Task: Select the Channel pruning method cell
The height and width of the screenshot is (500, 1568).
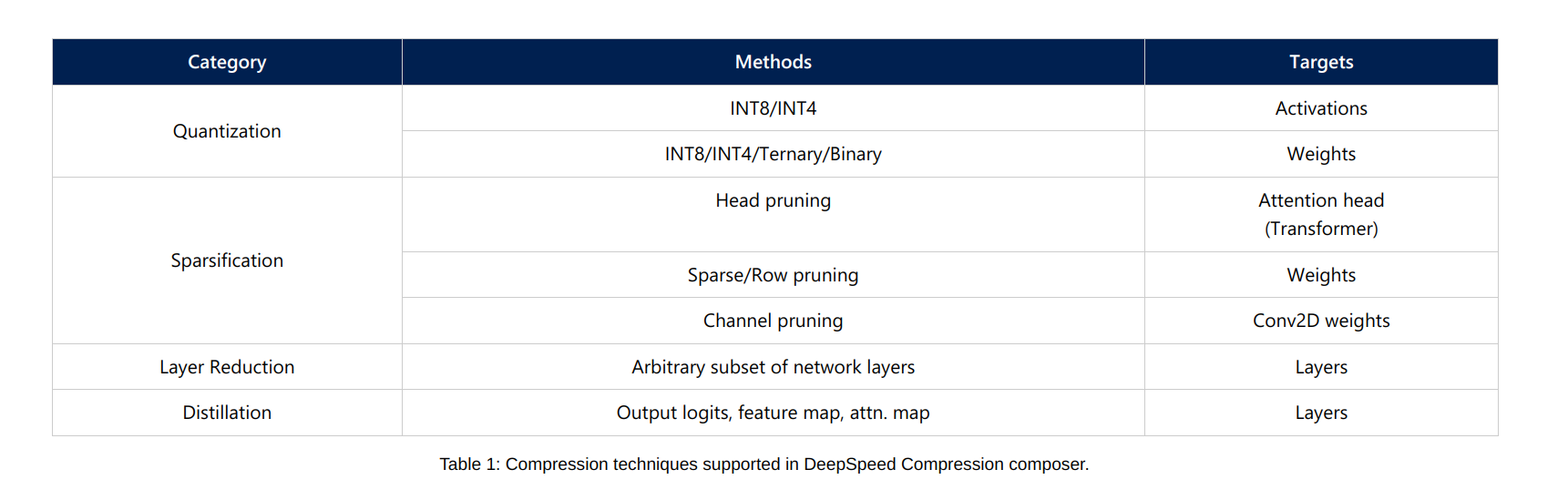Action: coord(773,321)
